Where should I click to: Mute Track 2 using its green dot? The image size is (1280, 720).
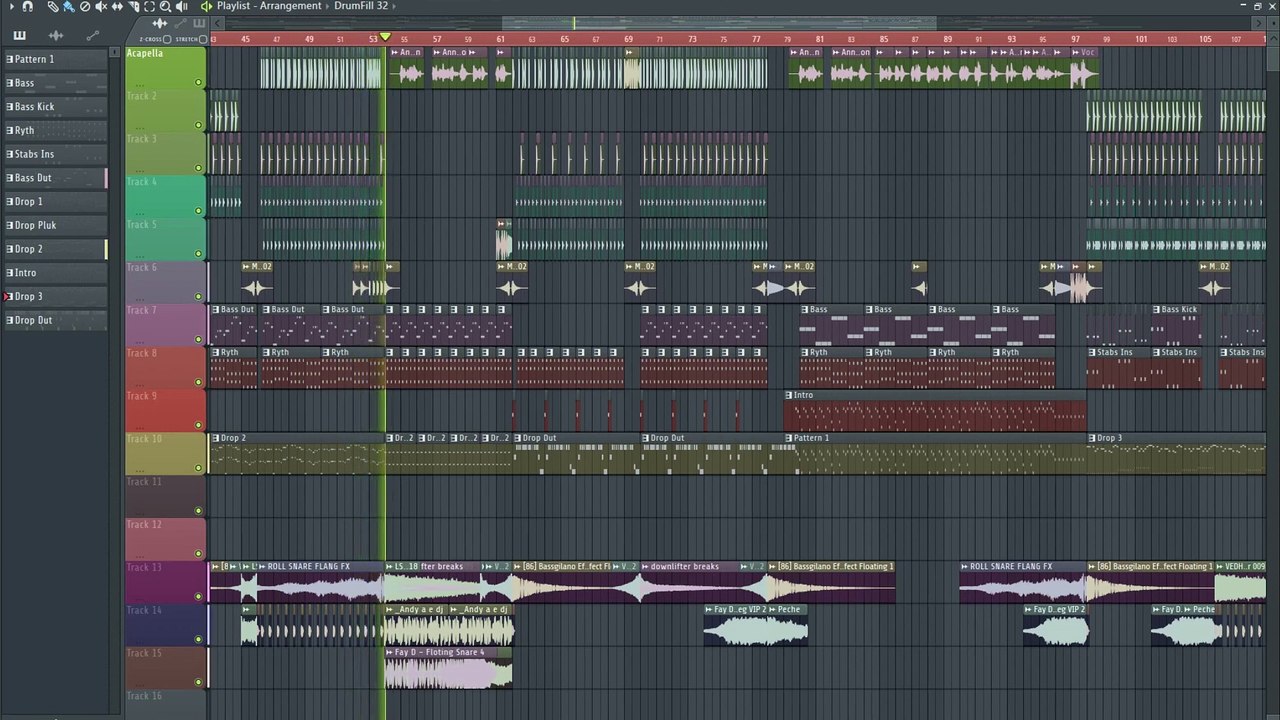[198, 126]
